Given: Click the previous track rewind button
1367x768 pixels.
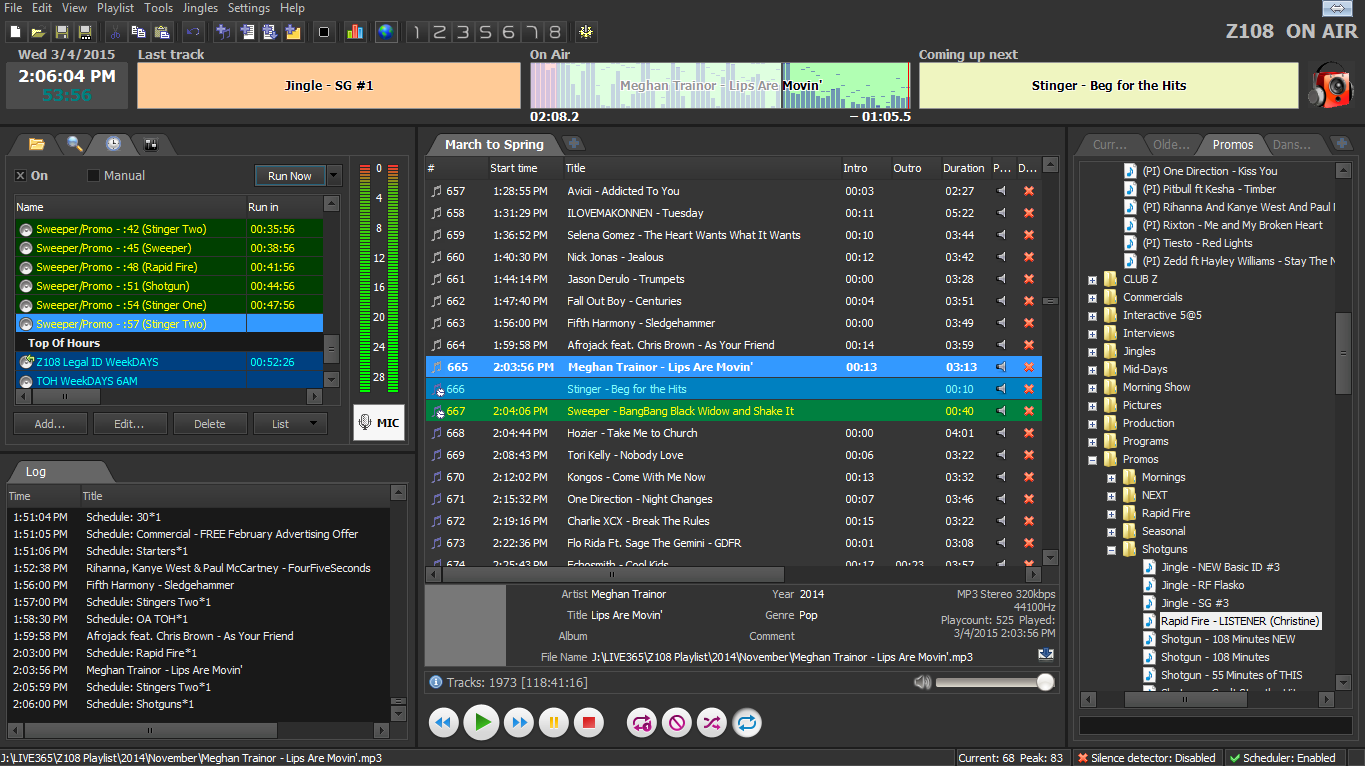Looking at the screenshot, I should [445, 722].
